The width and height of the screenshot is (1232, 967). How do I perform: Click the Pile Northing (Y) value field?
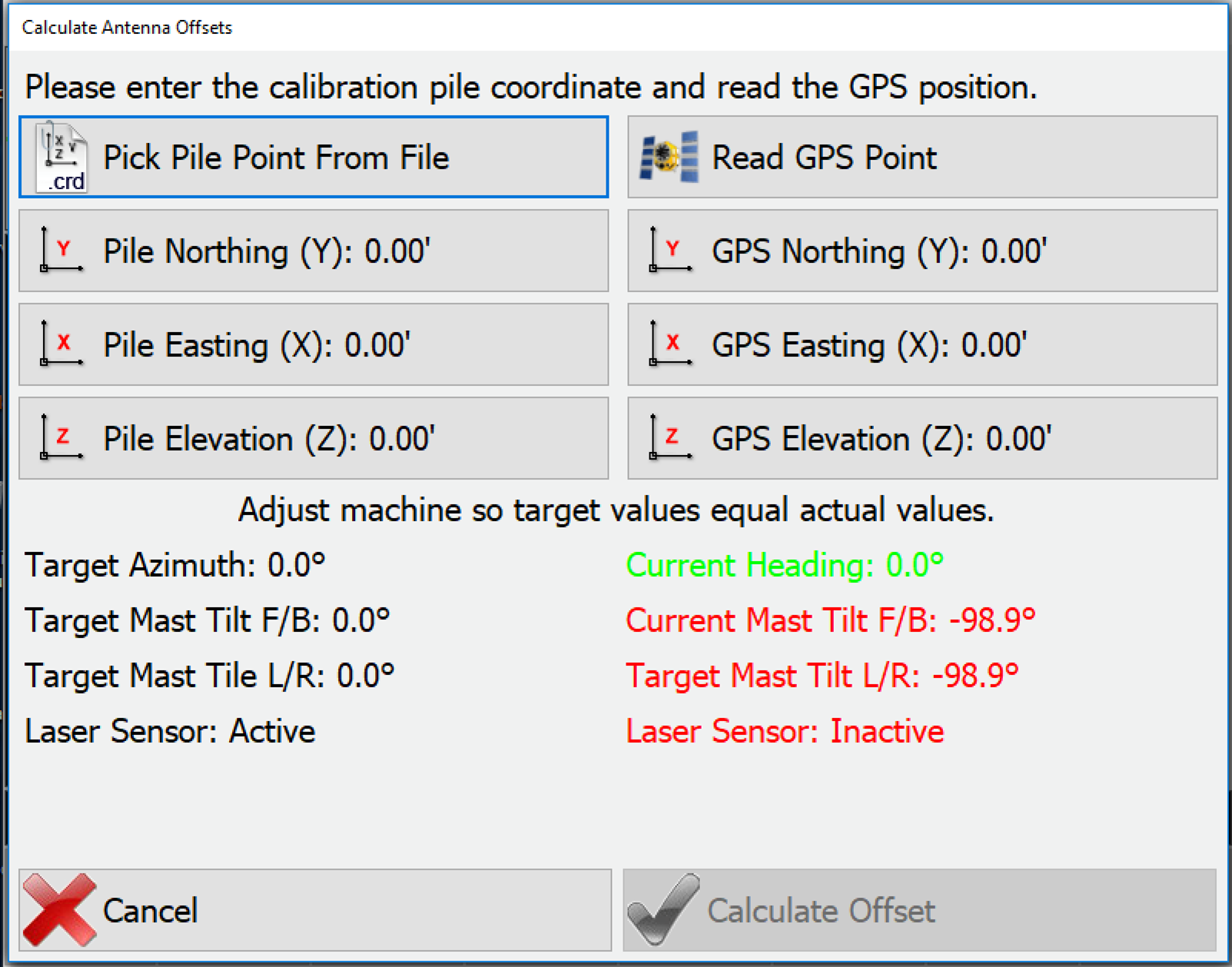click(311, 251)
